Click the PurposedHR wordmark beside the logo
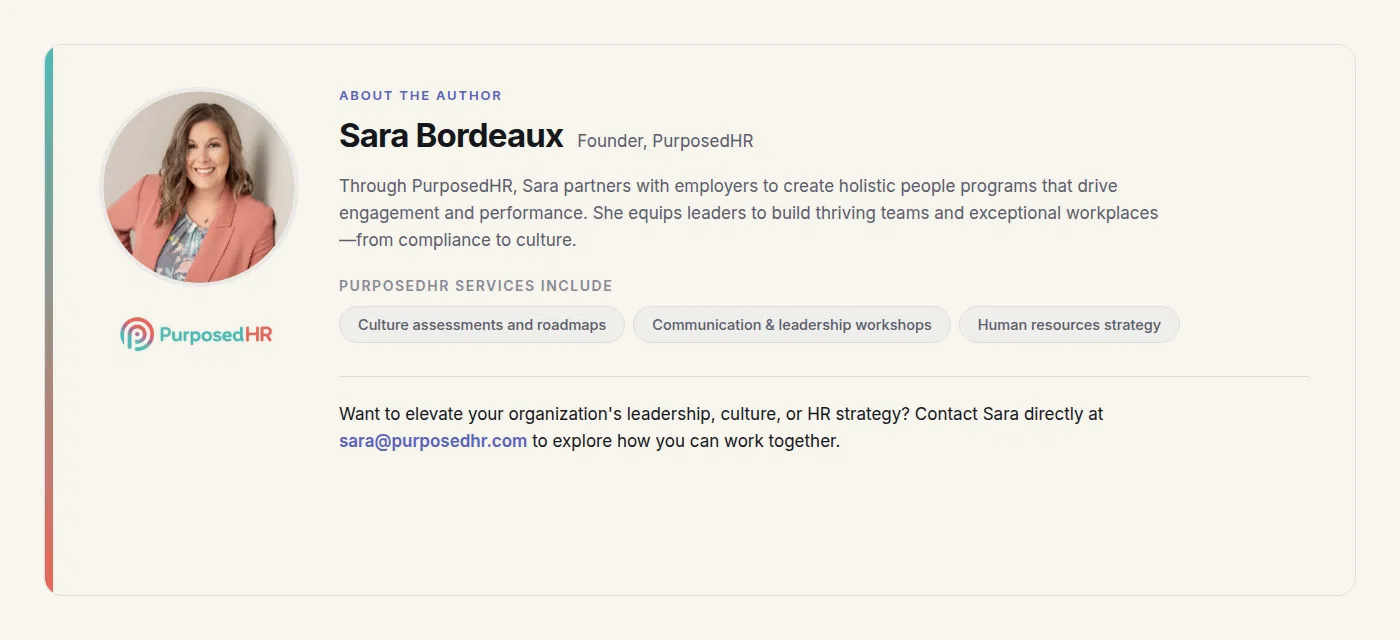The width and height of the screenshot is (1400, 640). tap(216, 335)
